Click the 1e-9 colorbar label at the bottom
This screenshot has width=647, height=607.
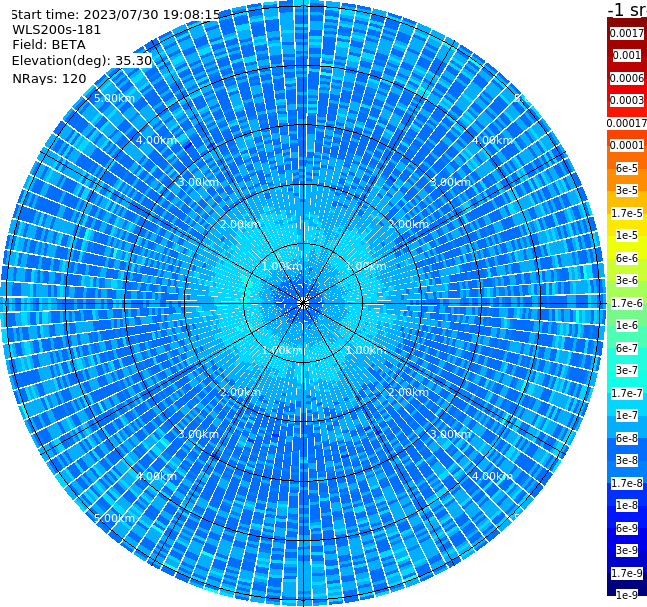coord(627,595)
